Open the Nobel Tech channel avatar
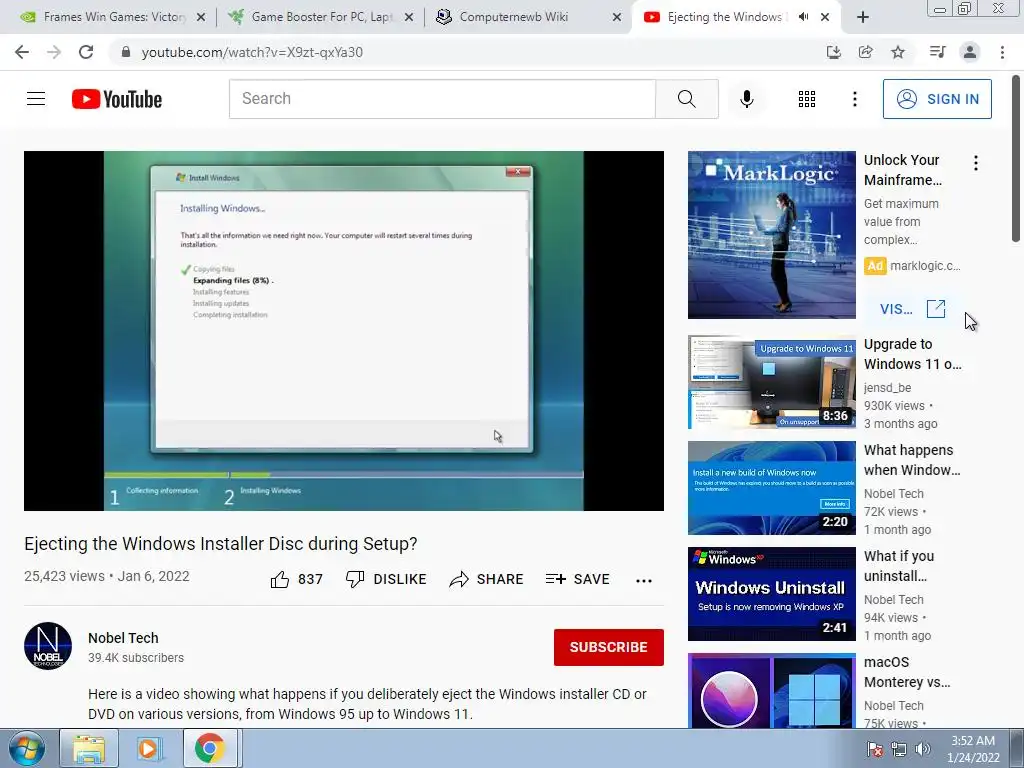Viewport: 1024px width, 768px height. click(x=48, y=646)
